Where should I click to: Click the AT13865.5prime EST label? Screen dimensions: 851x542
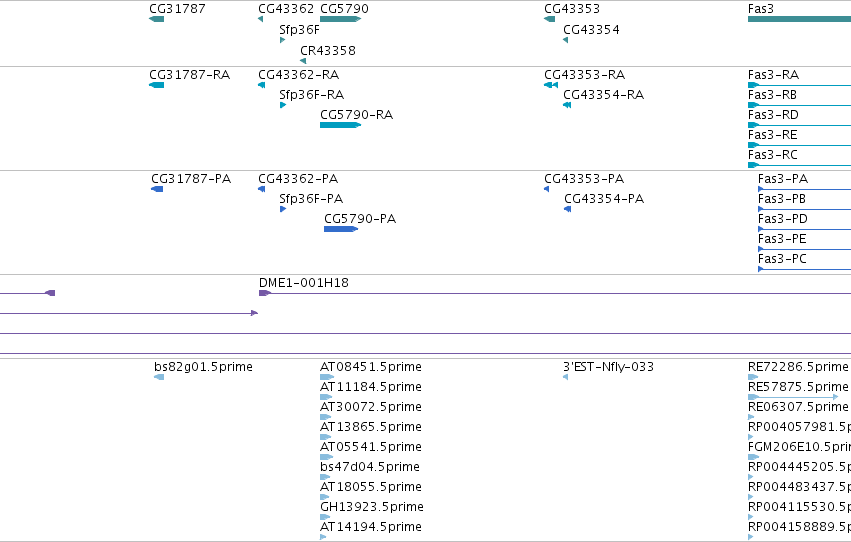371,427
